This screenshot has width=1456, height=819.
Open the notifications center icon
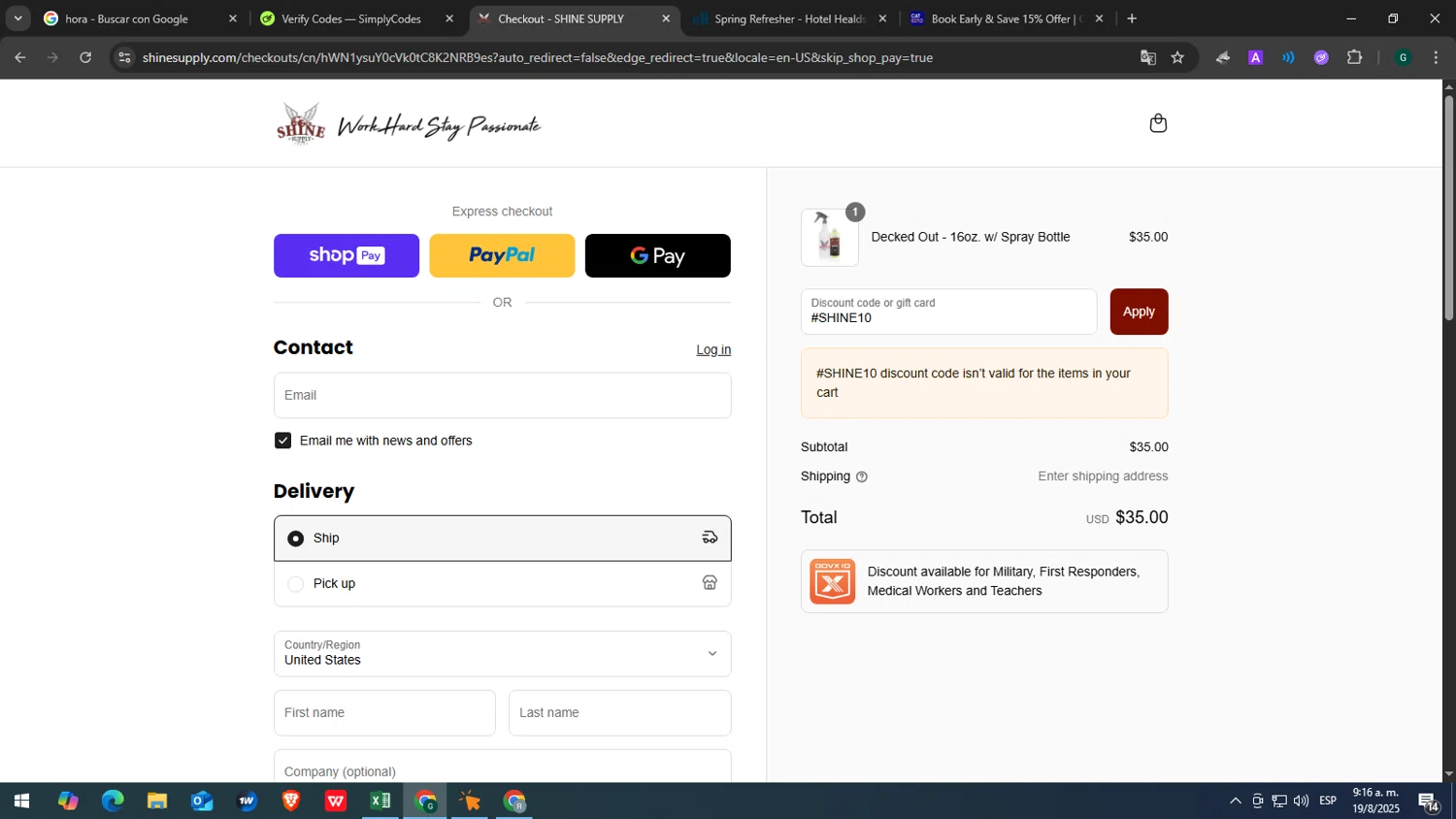pos(1428,801)
